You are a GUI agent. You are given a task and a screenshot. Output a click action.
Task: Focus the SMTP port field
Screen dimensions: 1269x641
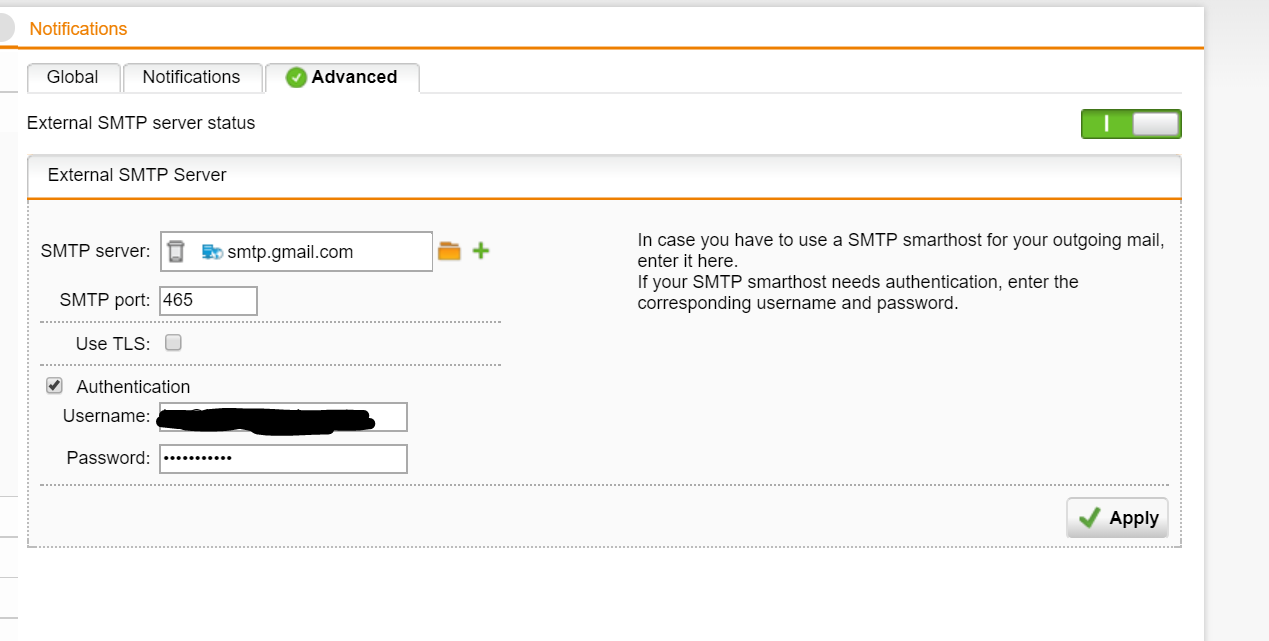(208, 301)
